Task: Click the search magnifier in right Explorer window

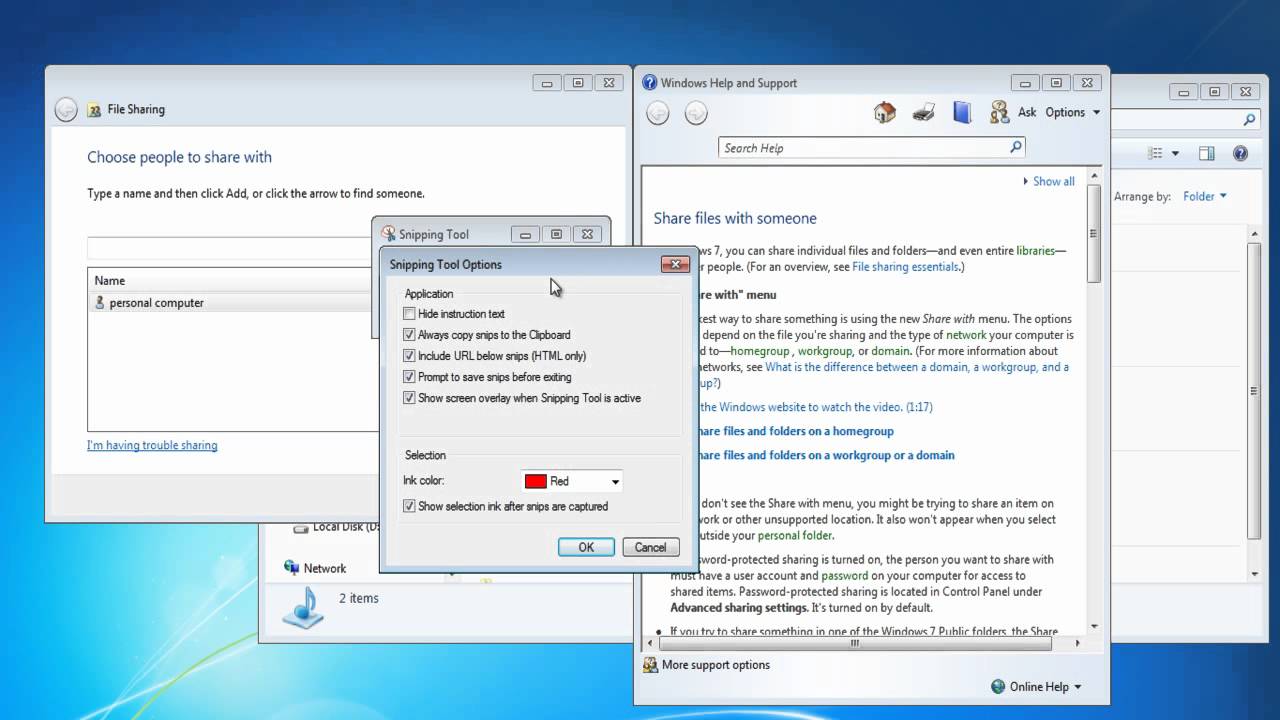Action: tap(1249, 119)
